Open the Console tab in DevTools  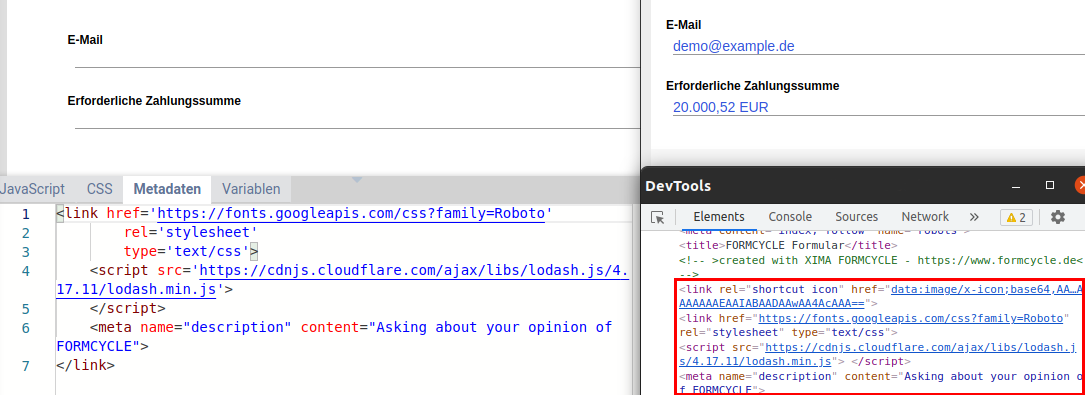point(790,217)
